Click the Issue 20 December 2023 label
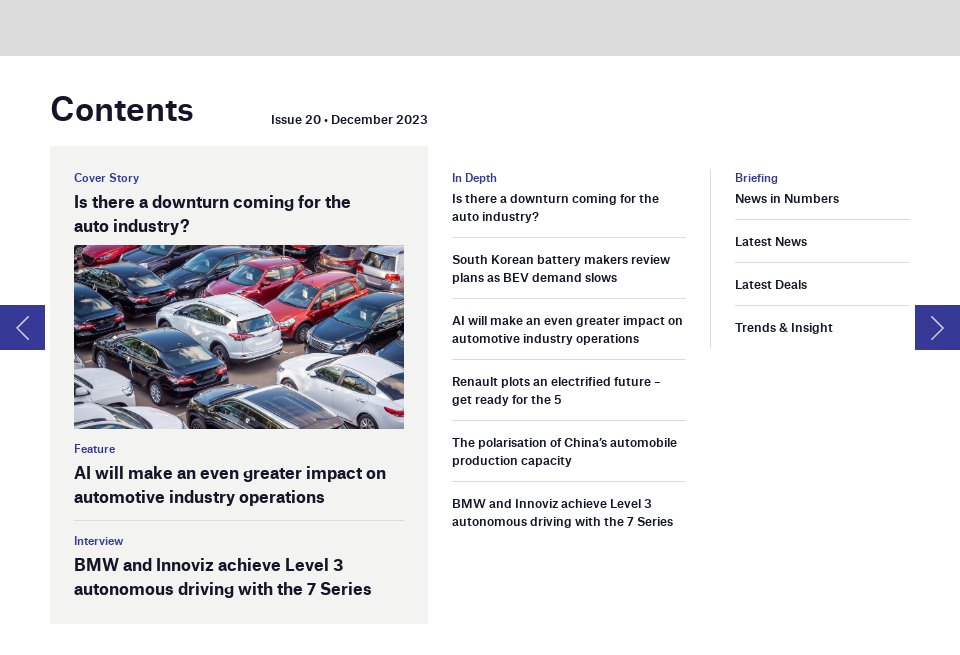Image resolution: width=960 pixels, height=655 pixels. [x=349, y=119]
